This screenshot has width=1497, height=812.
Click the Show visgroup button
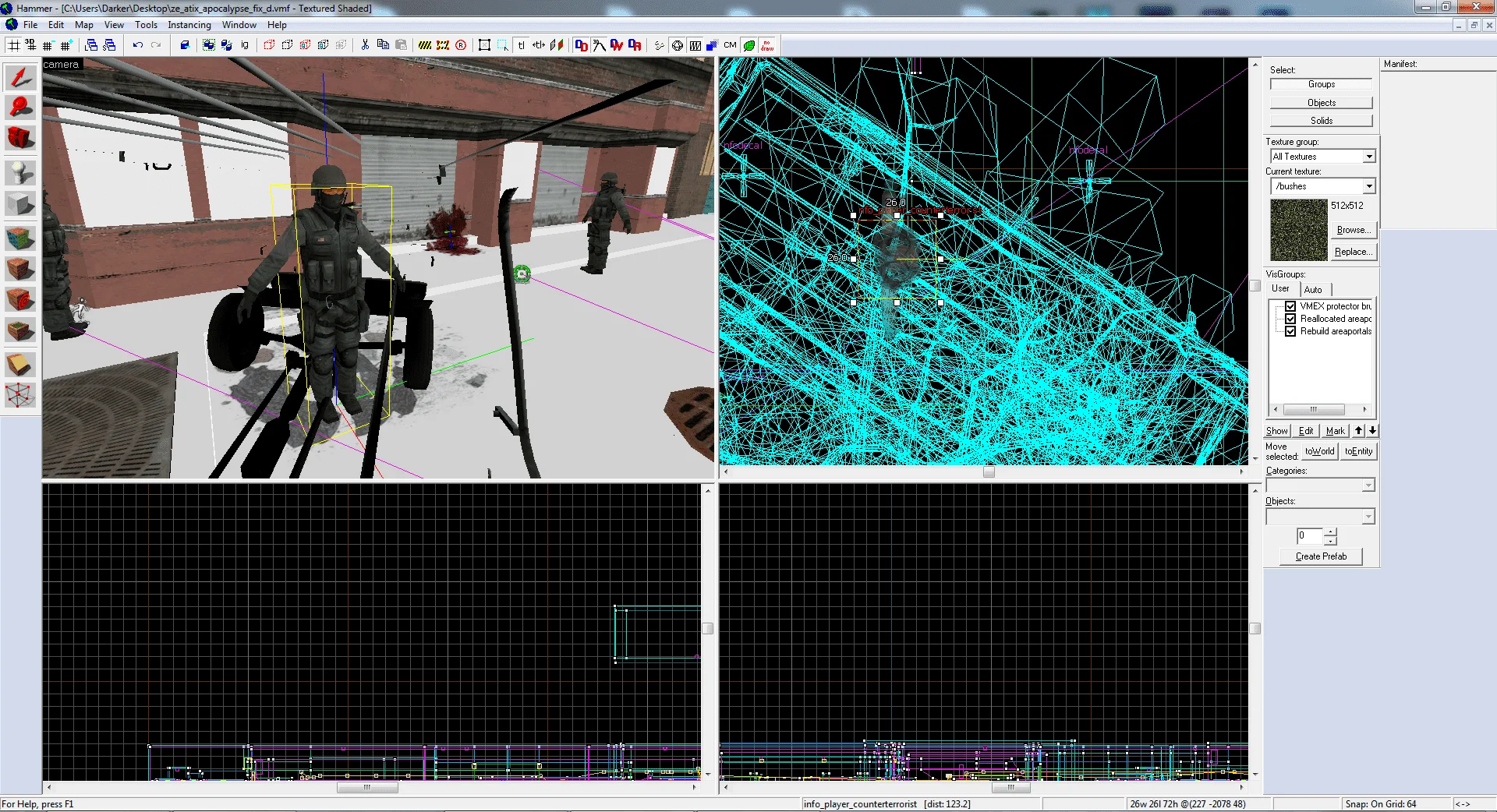pyautogui.click(x=1276, y=431)
